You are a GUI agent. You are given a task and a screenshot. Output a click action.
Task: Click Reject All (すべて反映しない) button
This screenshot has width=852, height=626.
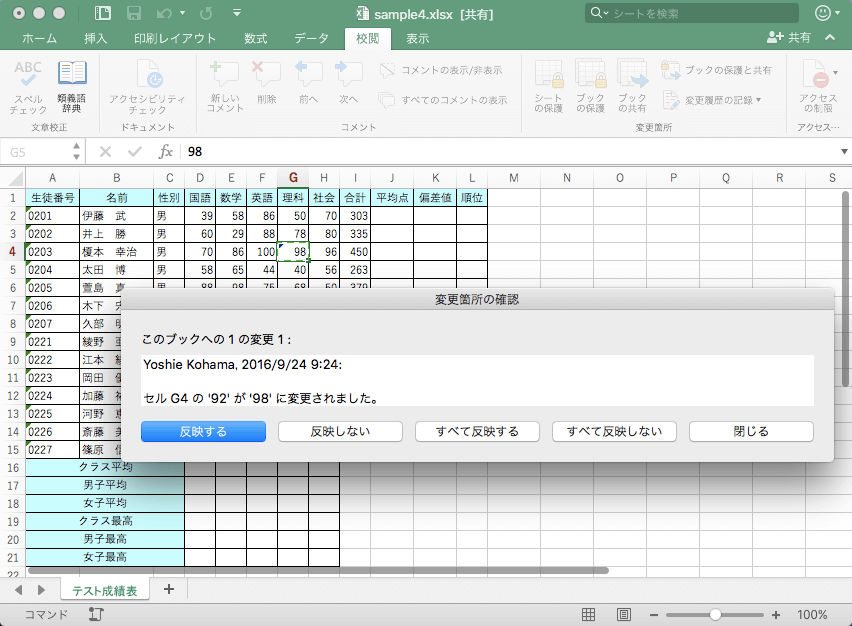[x=614, y=431]
